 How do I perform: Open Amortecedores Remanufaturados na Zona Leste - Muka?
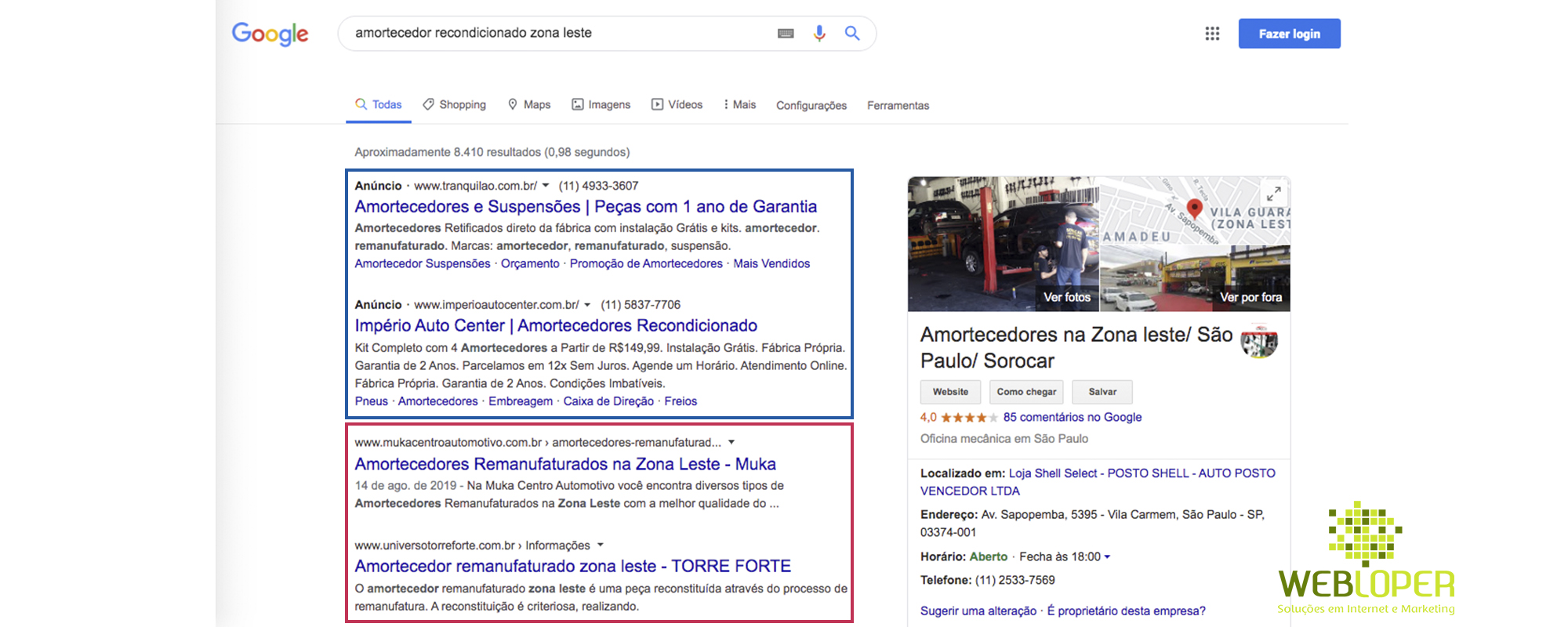click(x=565, y=464)
